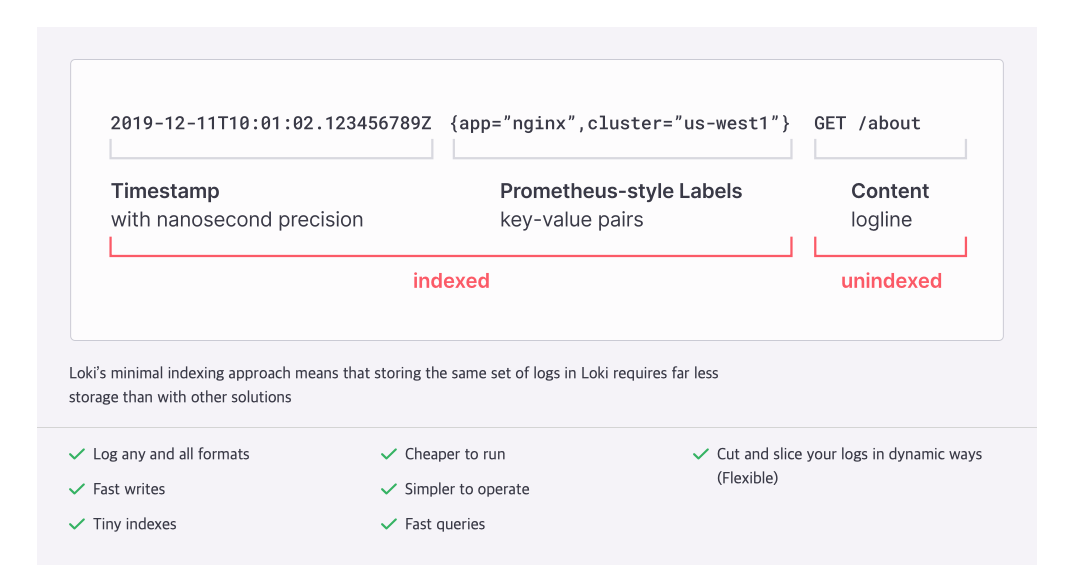
Task: Click the Prometheus-style Labels heading
Action: (x=621, y=191)
